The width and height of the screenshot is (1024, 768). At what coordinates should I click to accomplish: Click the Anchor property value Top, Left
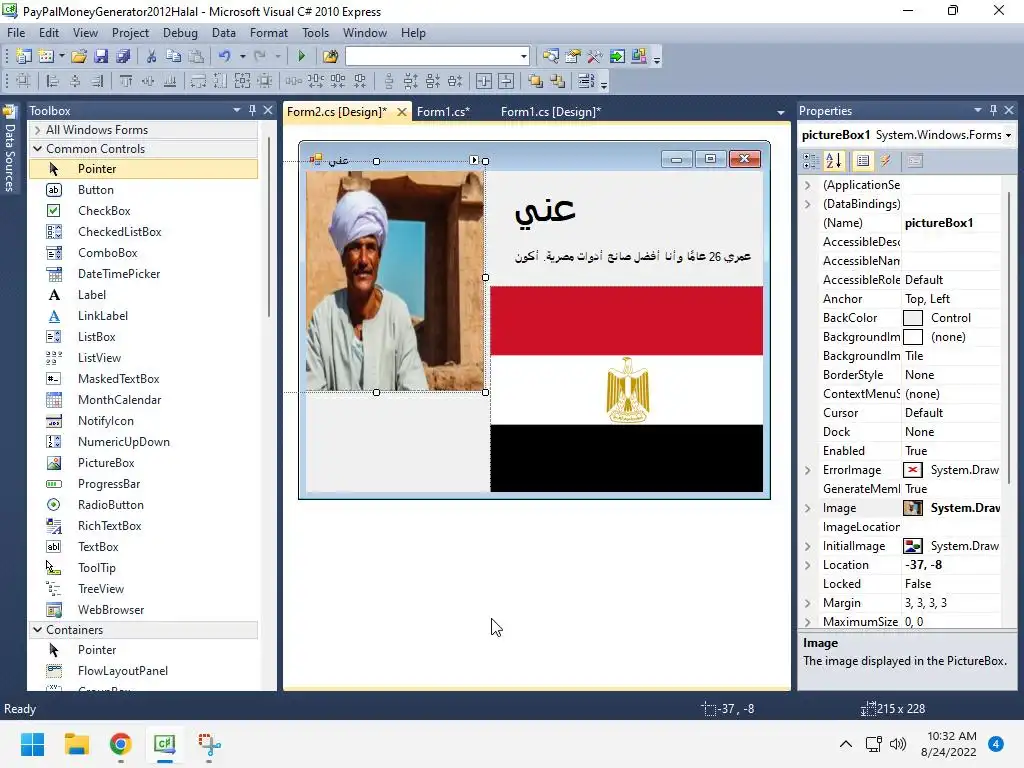pyautogui.click(x=951, y=299)
